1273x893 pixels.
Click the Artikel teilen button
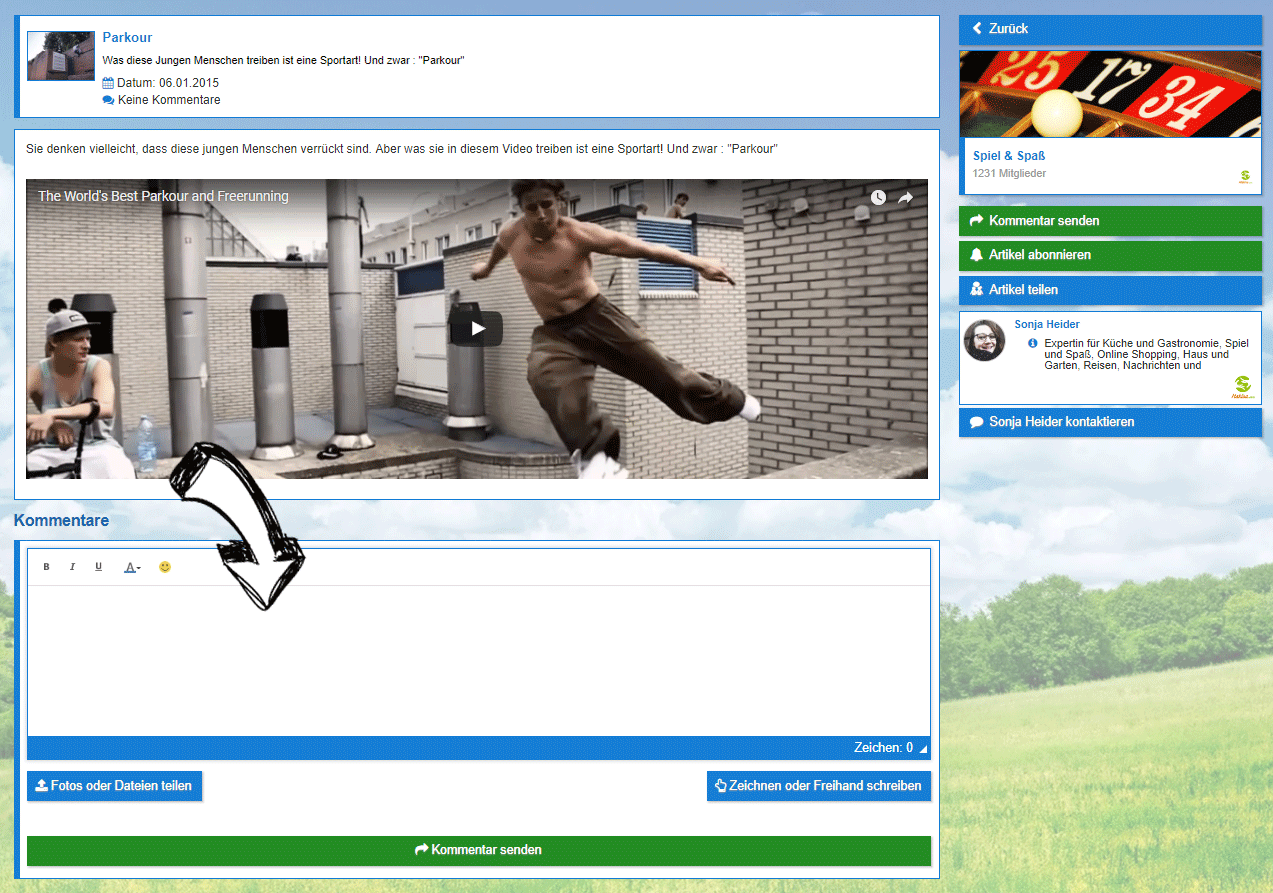point(1110,290)
